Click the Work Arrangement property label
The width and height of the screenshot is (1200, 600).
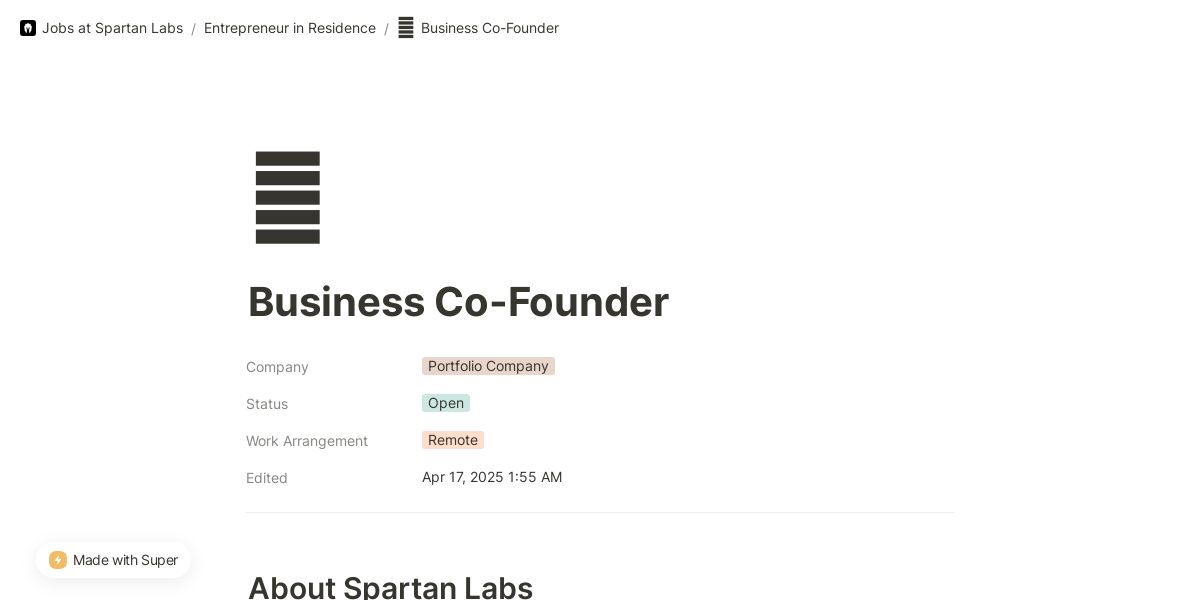(x=307, y=441)
